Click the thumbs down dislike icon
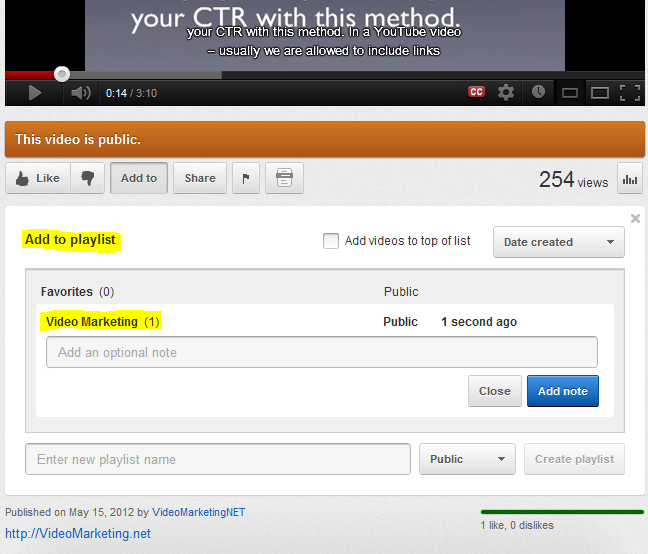 (x=87, y=178)
